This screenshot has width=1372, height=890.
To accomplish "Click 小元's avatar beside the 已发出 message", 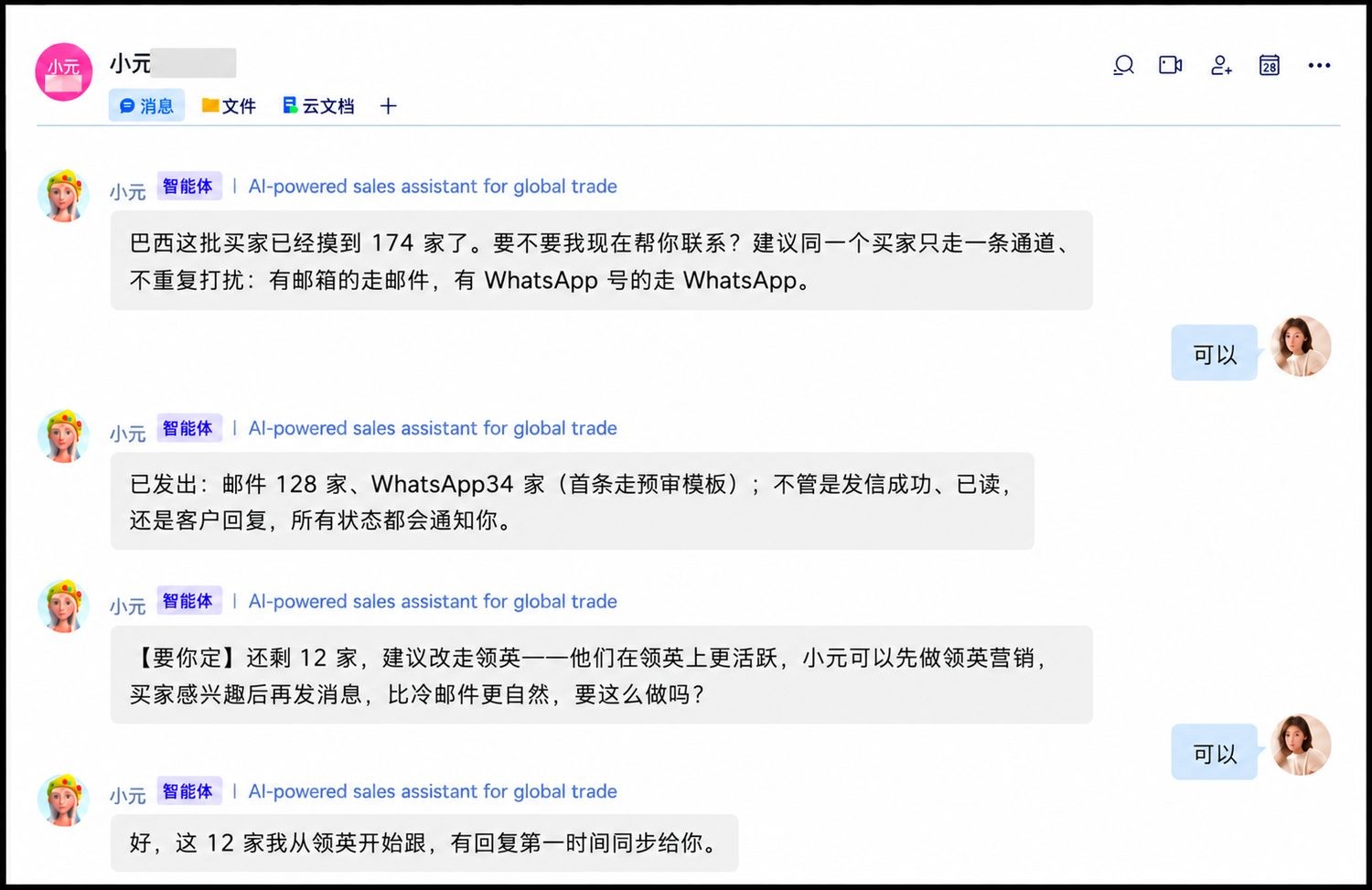I will (x=63, y=436).
